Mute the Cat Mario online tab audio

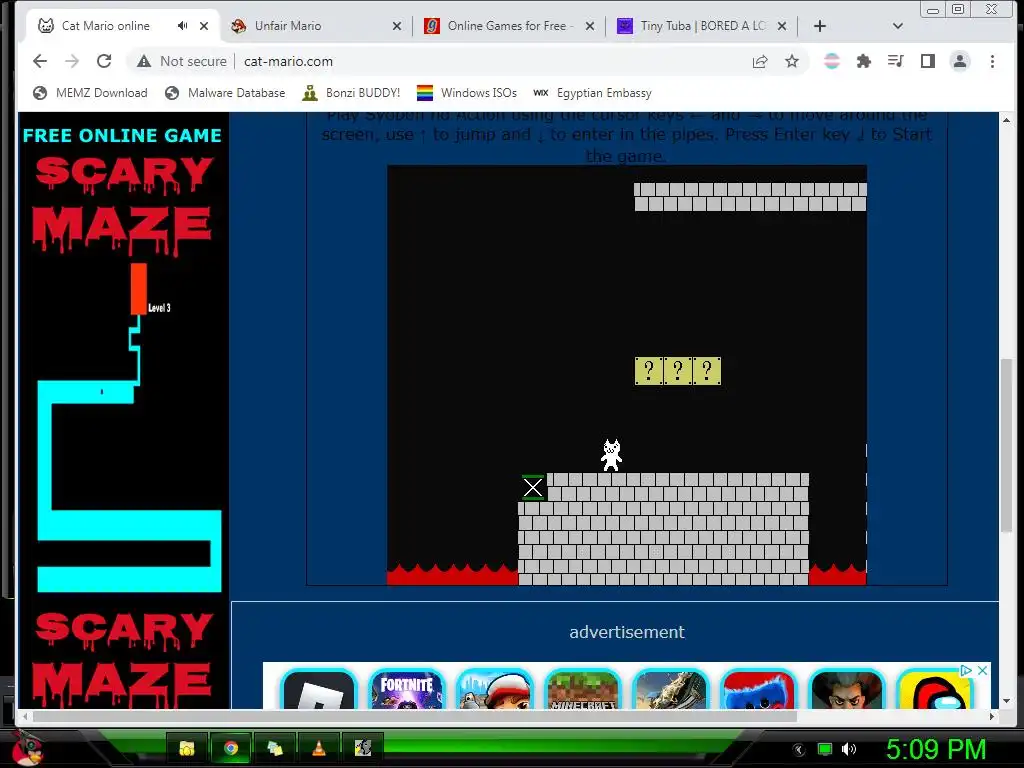(182, 25)
